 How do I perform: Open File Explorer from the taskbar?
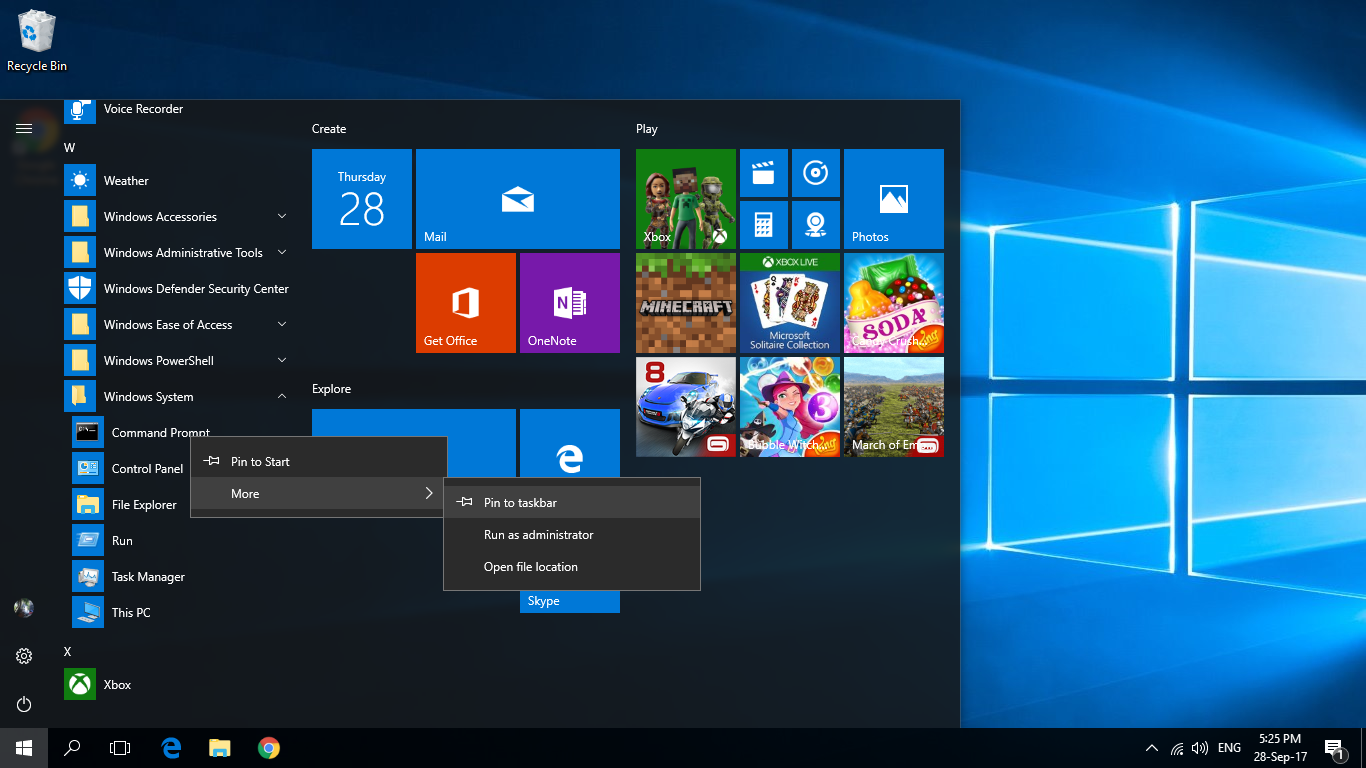220,748
